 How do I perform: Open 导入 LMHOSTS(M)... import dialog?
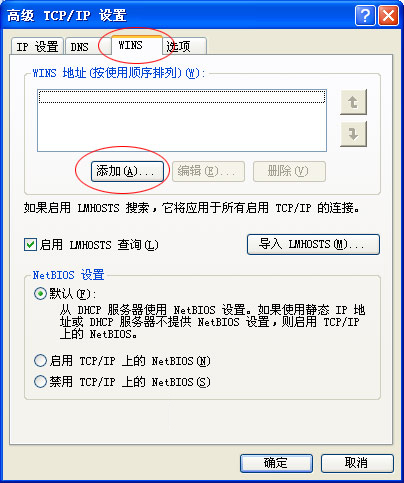click(x=313, y=244)
